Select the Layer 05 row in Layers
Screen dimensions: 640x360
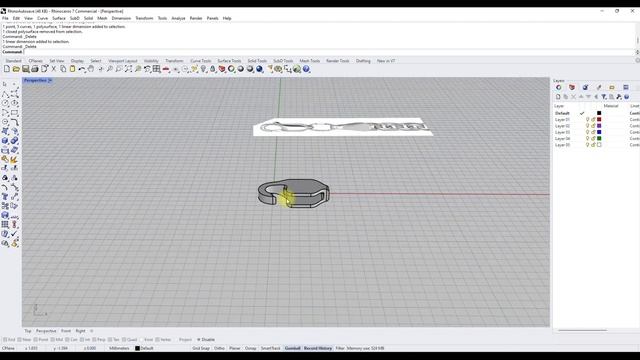pos(596,145)
